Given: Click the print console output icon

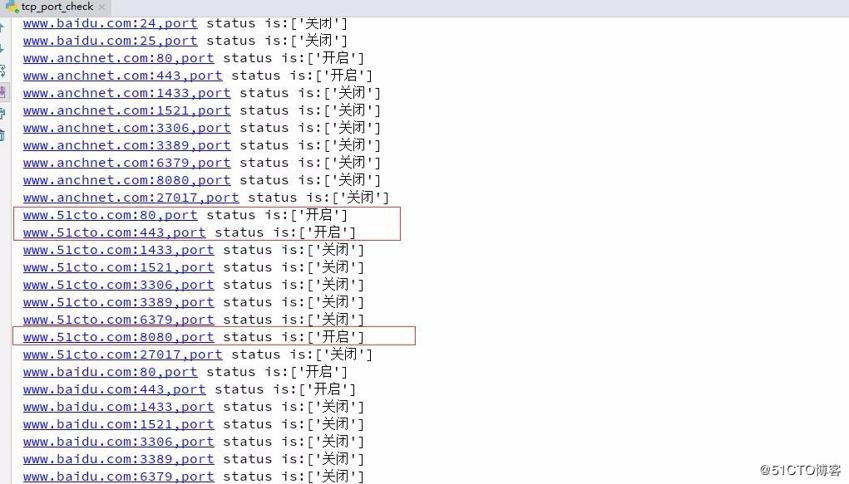Looking at the screenshot, I should click(x=3, y=113).
